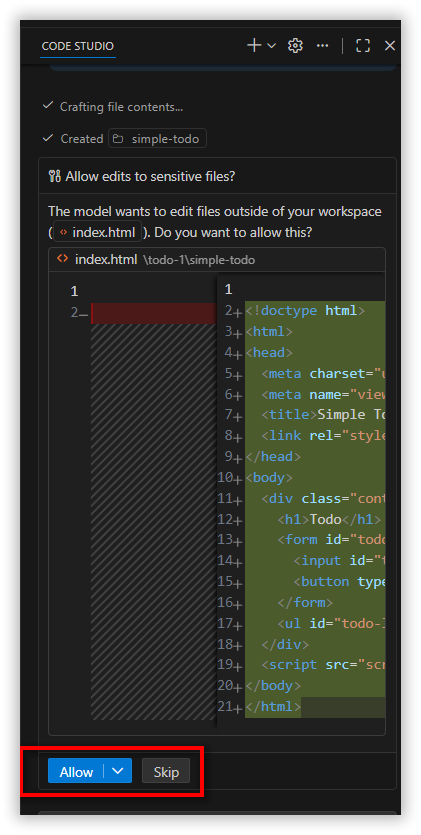Click the checkmark beside 'Created'
Viewport: 421px width, 835px height.
tap(48, 138)
